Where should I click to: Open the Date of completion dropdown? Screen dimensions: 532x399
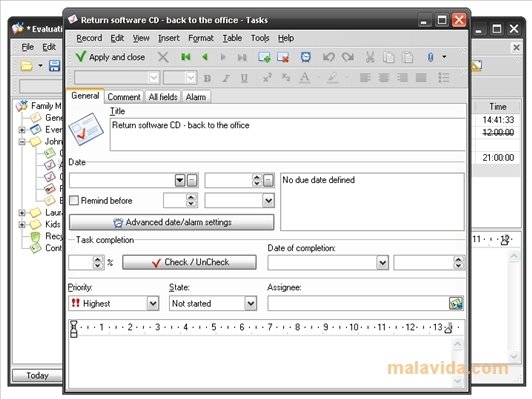click(x=383, y=263)
